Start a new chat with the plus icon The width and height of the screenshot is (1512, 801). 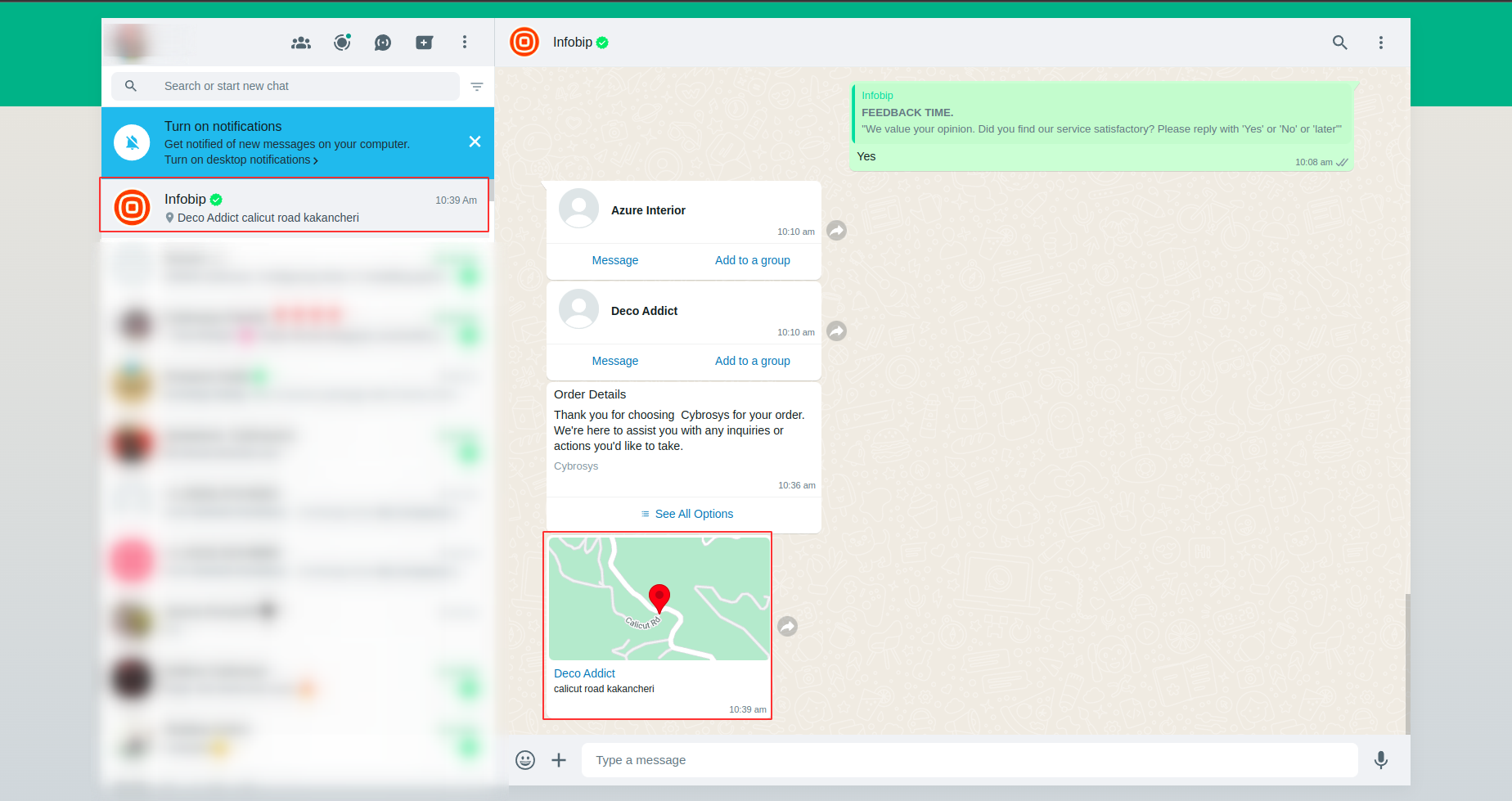tap(424, 43)
